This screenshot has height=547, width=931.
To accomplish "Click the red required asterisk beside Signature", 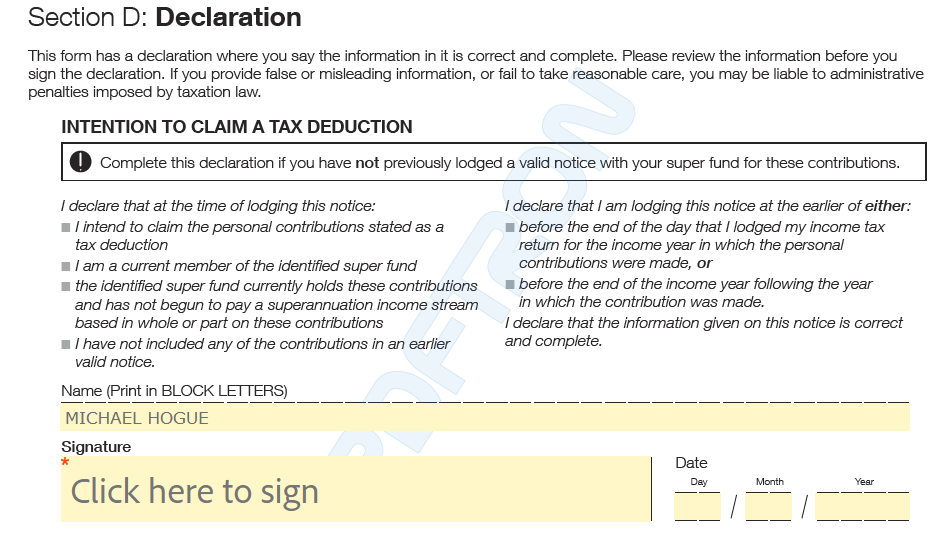I will [x=65, y=462].
